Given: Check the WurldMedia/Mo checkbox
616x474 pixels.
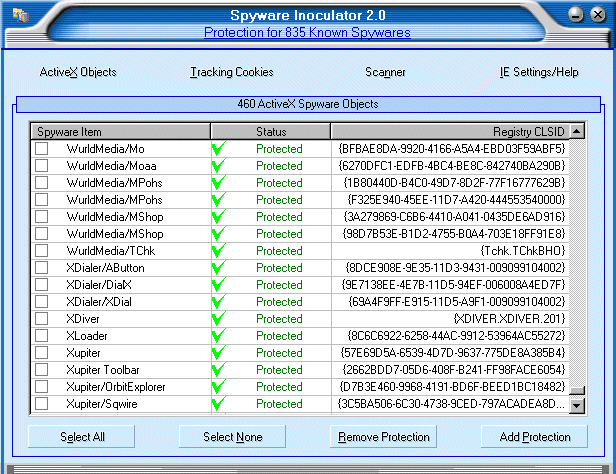Looking at the screenshot, I should click(42, 149).
